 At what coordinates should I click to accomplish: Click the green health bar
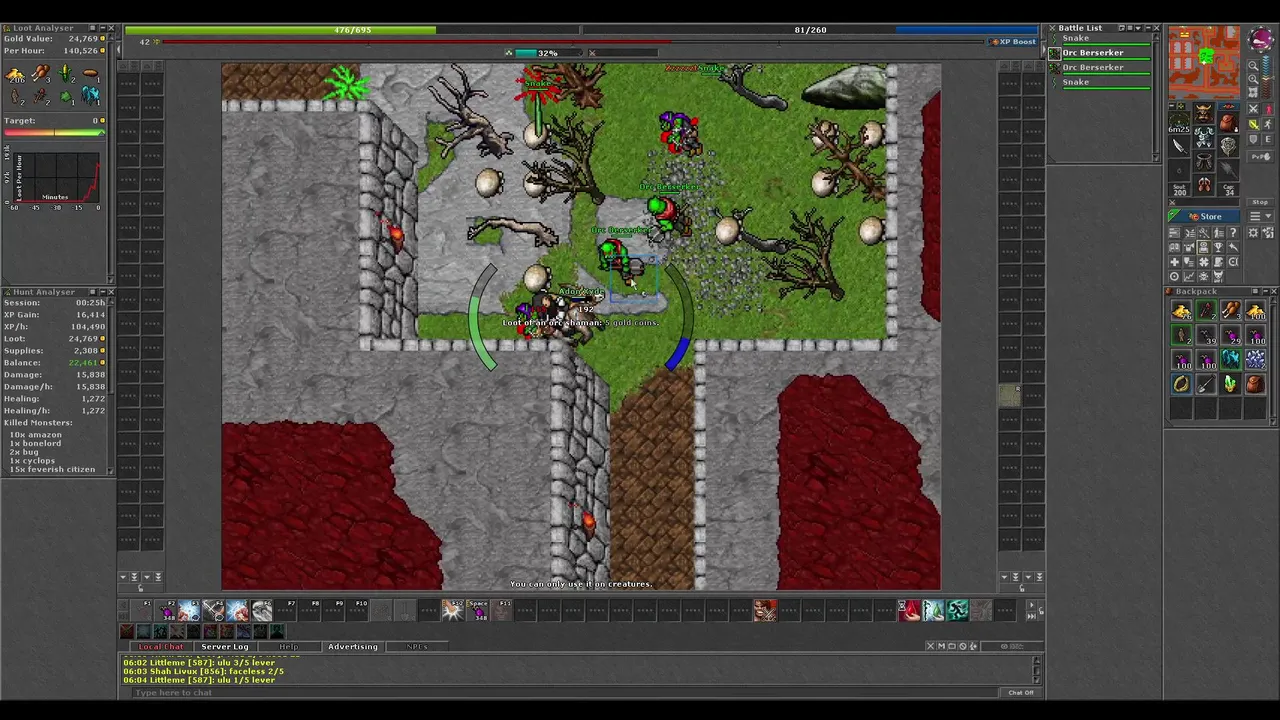(x=281, y=30)
